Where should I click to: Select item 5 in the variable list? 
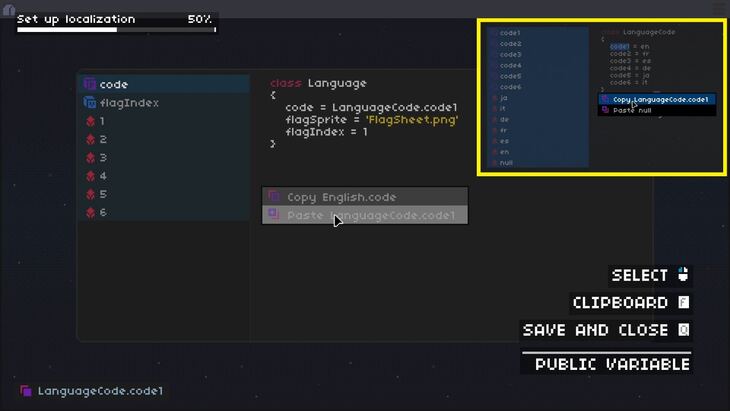tap(103, 194)
